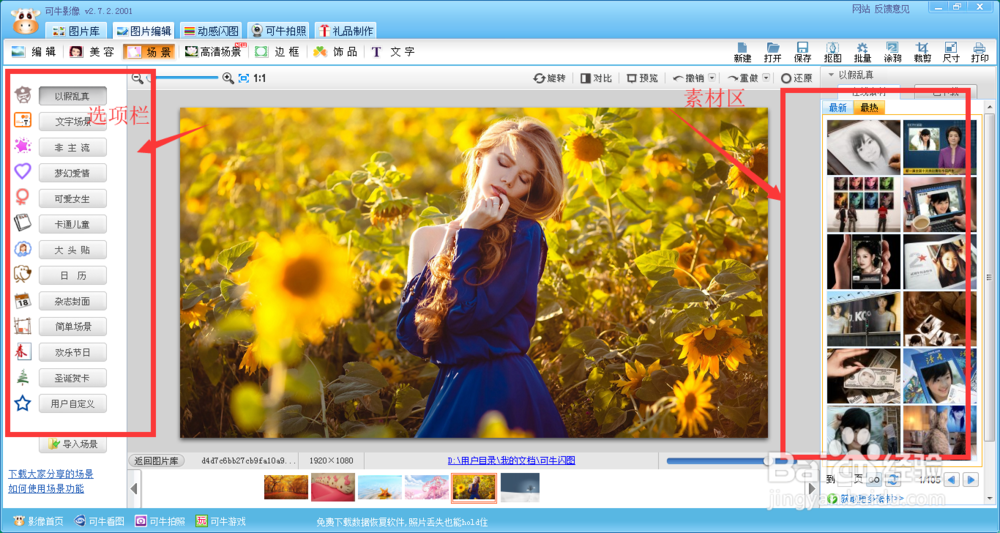Viewport: 1000px width, 533px height.
Task: Restore original with 还原
Action: coord(797,78)
